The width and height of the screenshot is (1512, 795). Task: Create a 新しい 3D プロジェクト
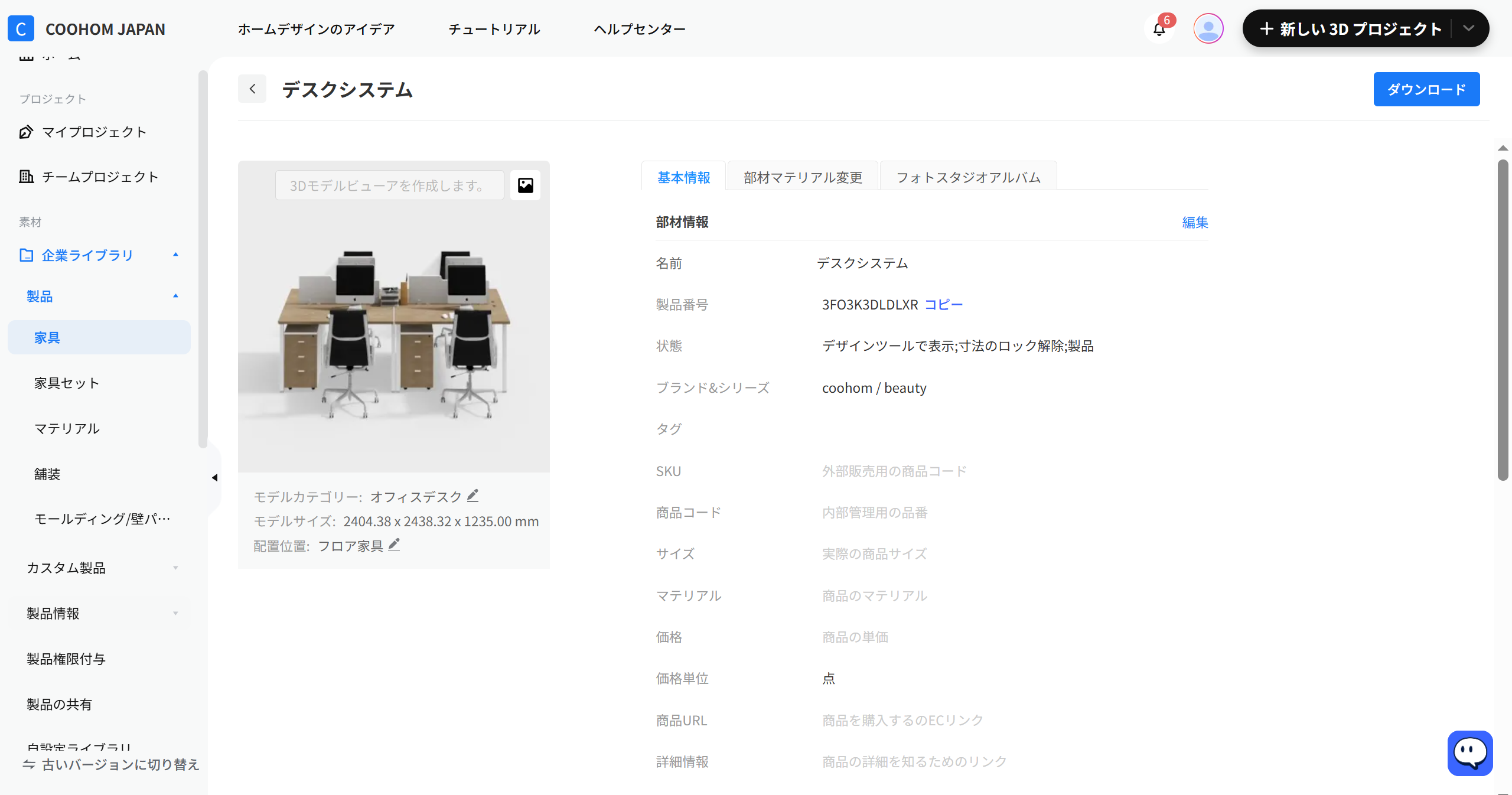[x=1351, y=28]
